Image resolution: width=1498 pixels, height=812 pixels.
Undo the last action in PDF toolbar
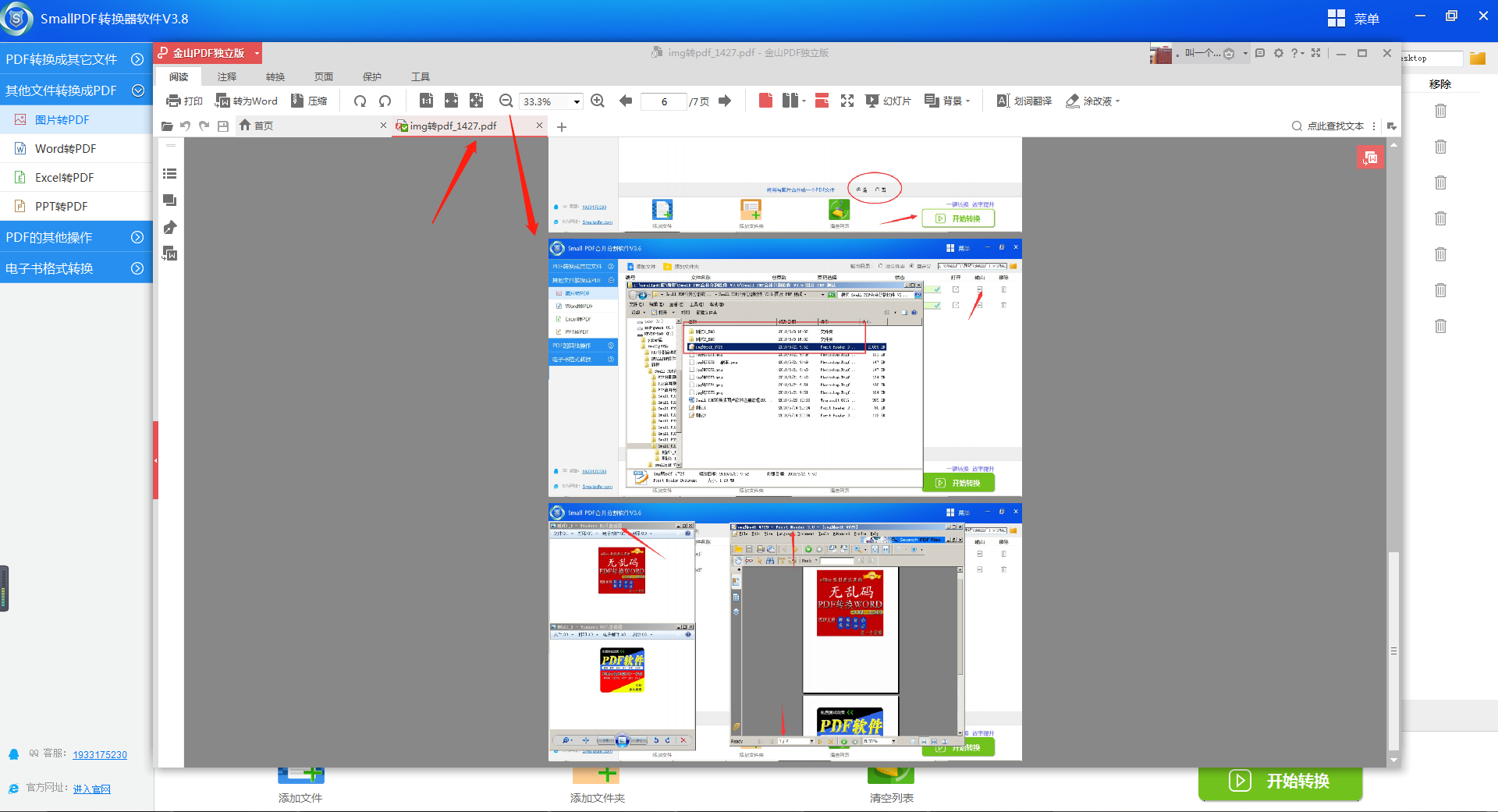click(x=185, y=126)
